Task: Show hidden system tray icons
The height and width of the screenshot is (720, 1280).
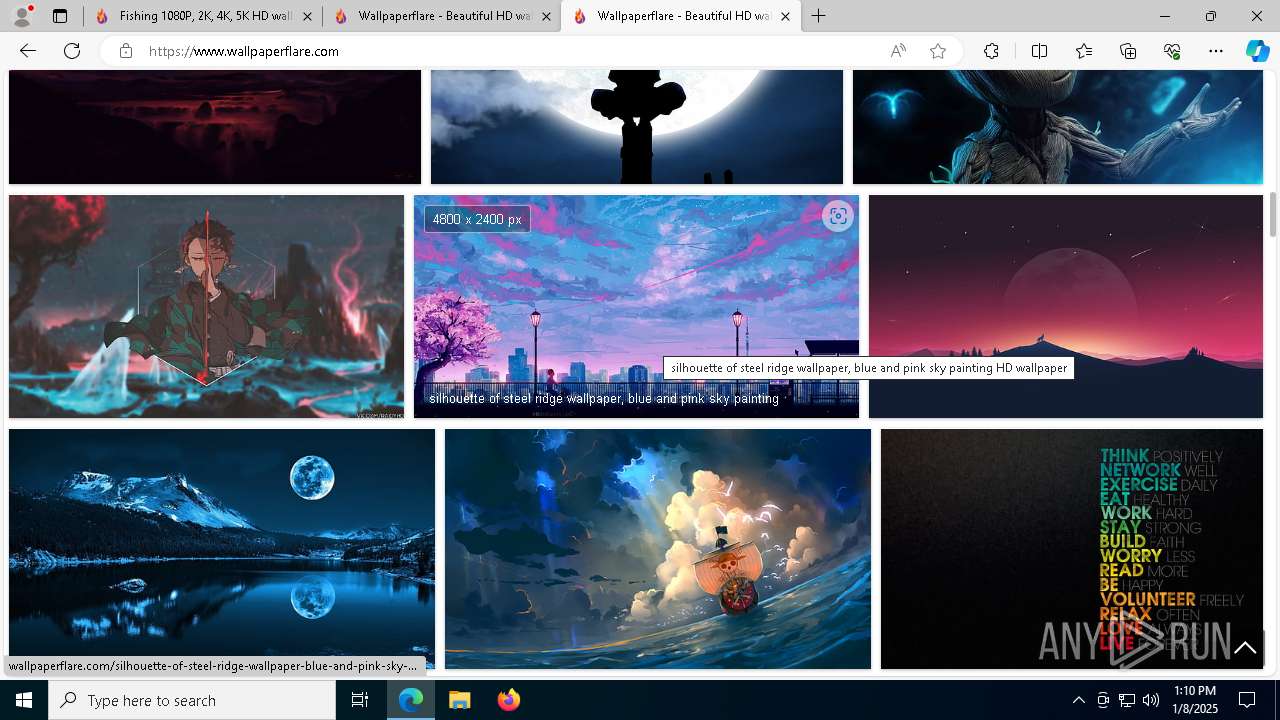Action: (1078, 700)
